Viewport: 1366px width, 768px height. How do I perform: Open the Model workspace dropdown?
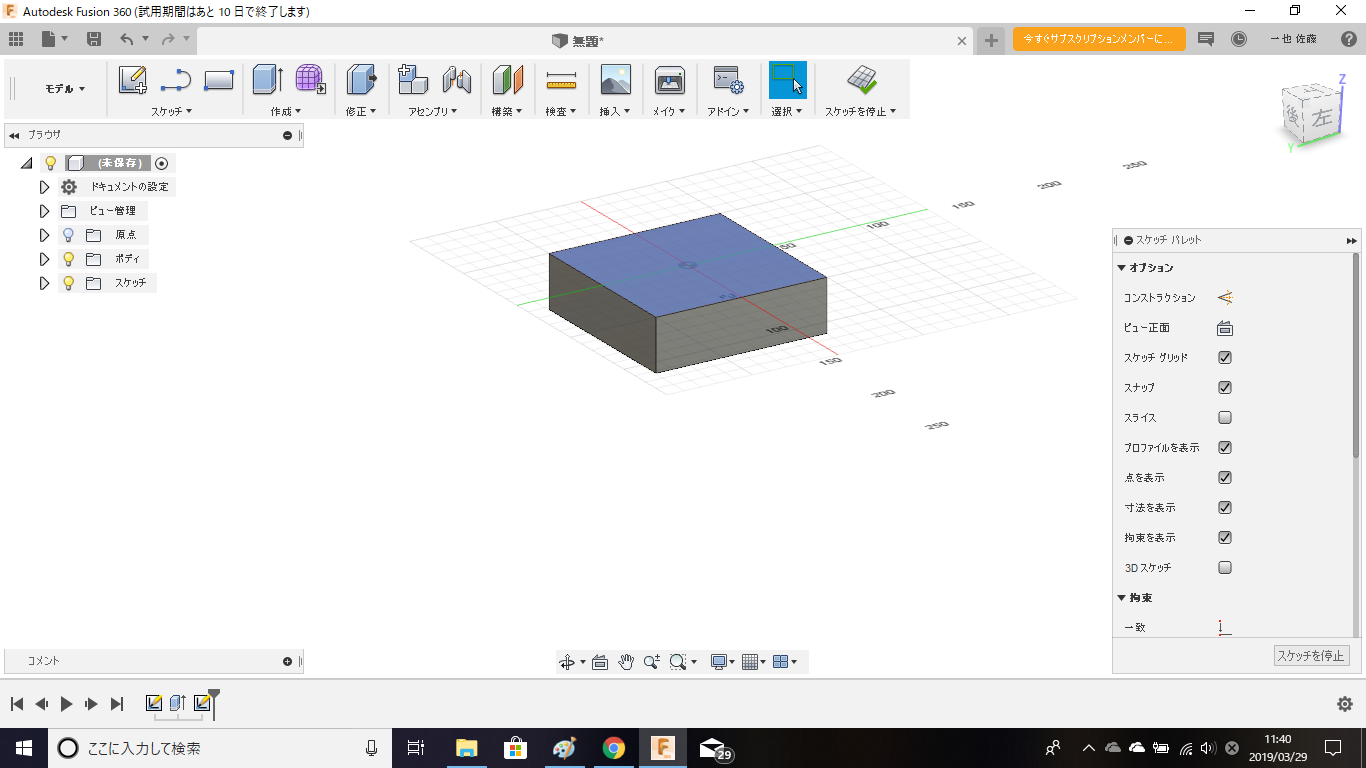coord(65,89)
